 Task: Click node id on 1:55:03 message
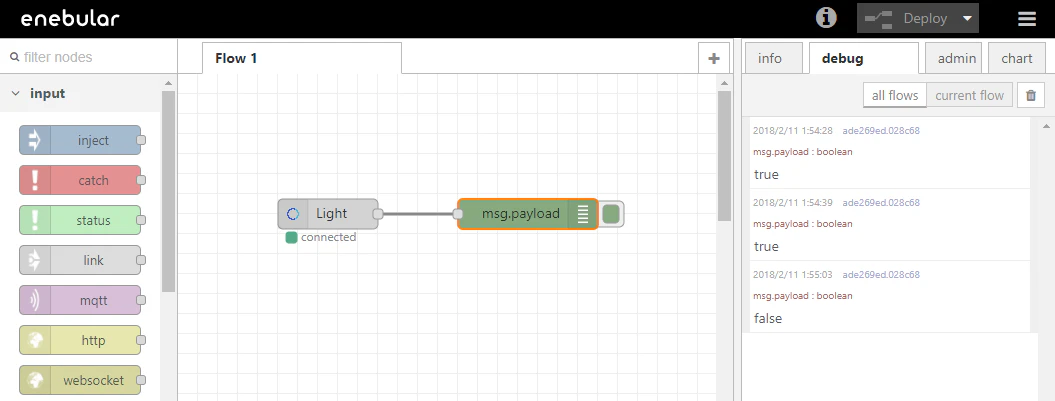click(x=881, y=275)
